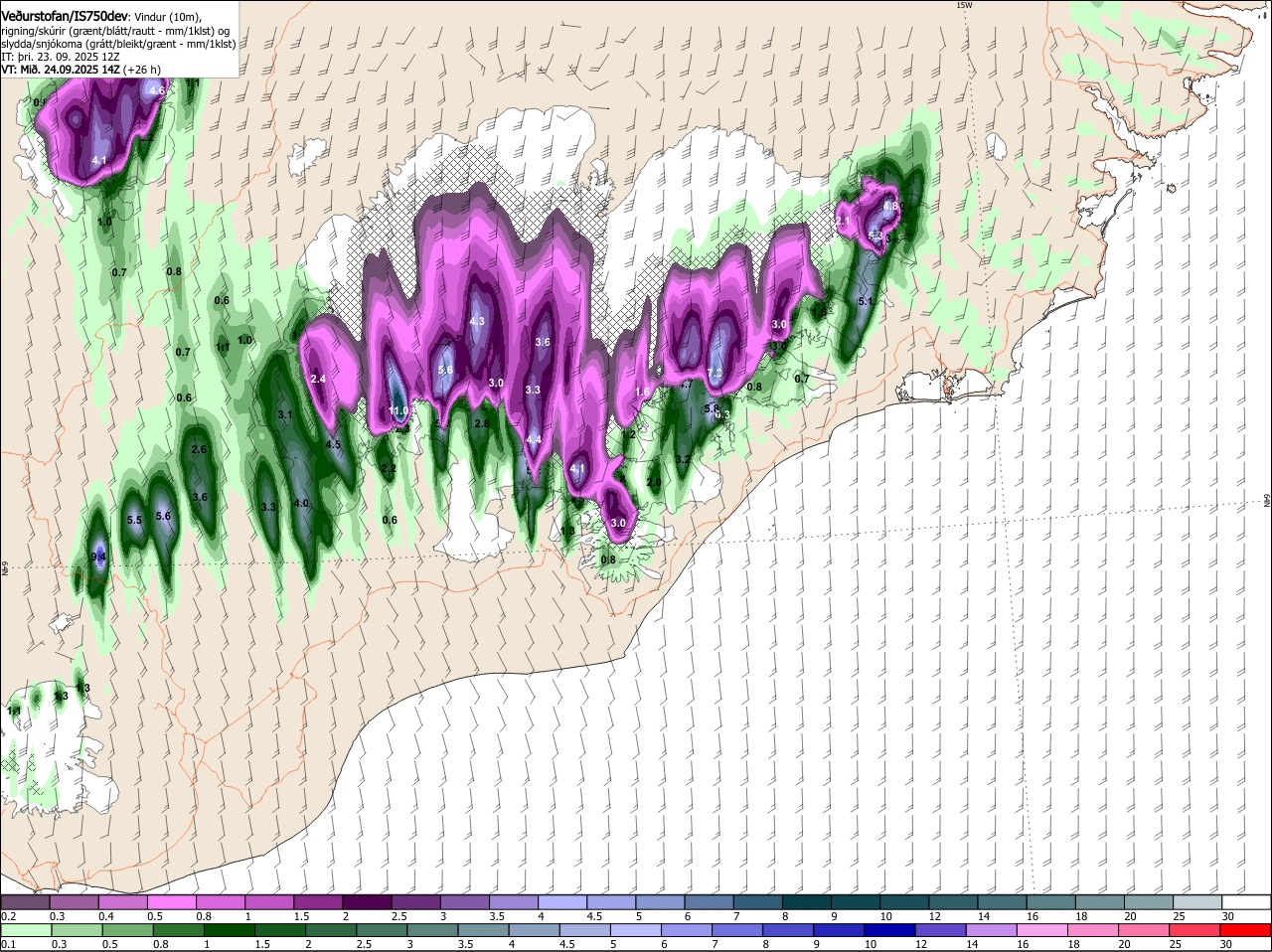
Task: Pick the upper legend swatch starting at 6
Action: [x=709, y=902]
